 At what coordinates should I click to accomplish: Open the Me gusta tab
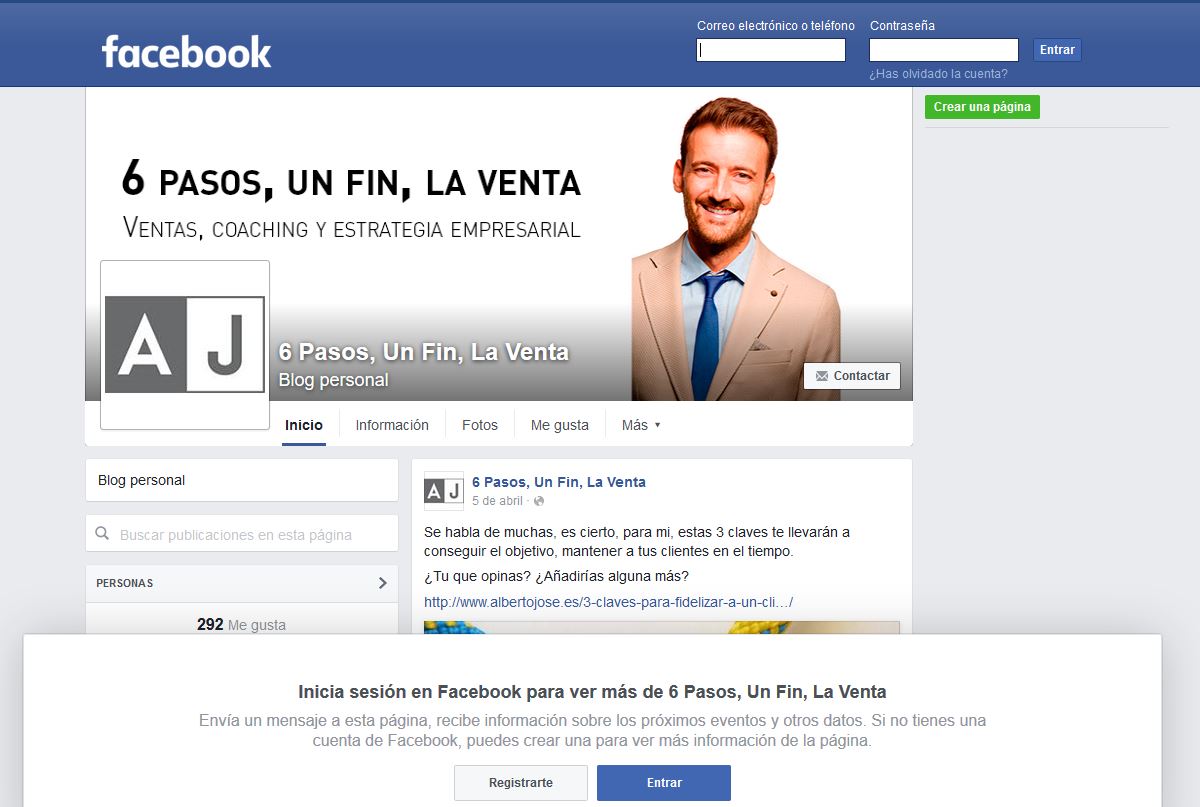[560, 425]
